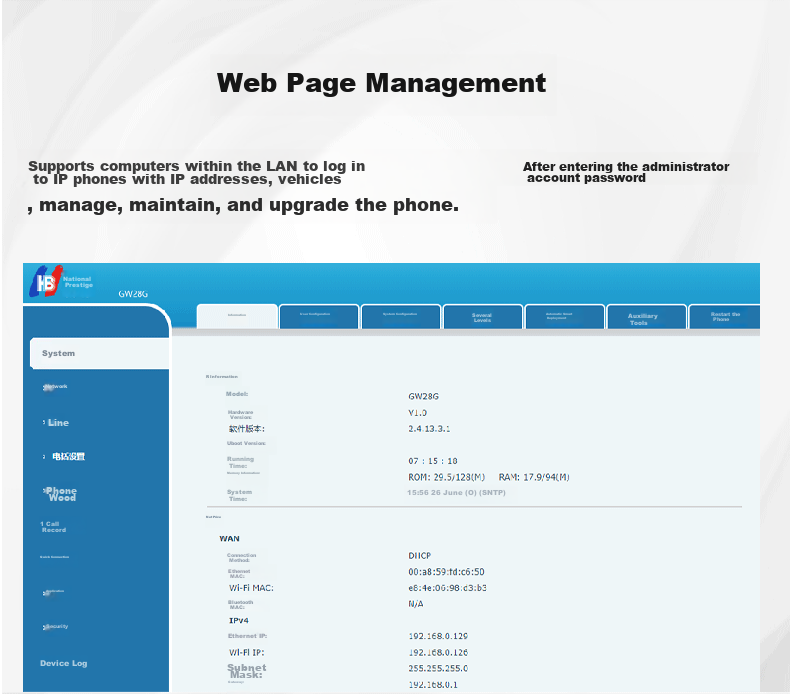Select System in the sidebar
This screenshot has width=790, height=694.
pyautogui.click(x=99, y=353)
